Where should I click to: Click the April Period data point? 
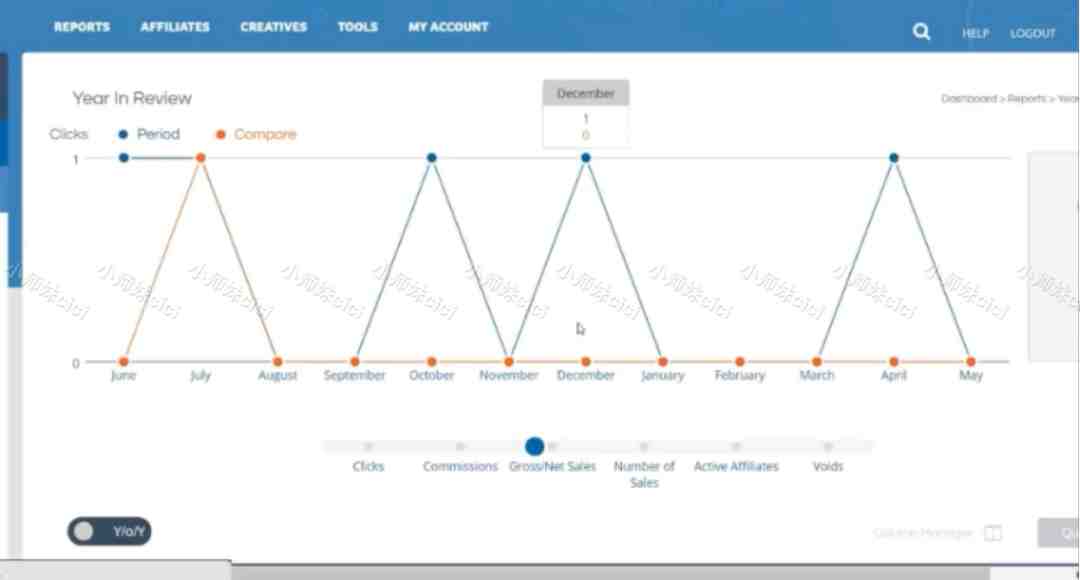893,158
